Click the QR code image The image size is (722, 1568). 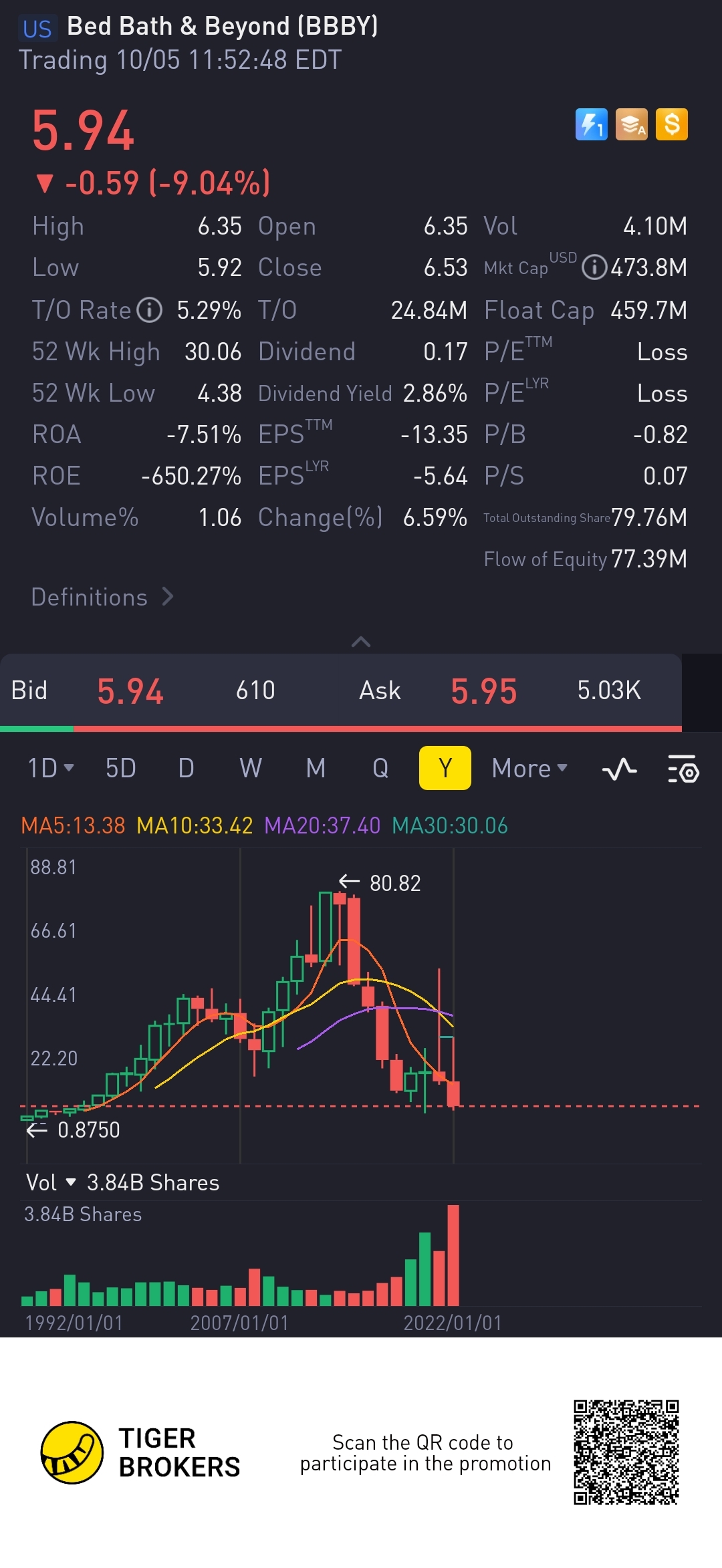[x=626, y=1452]
